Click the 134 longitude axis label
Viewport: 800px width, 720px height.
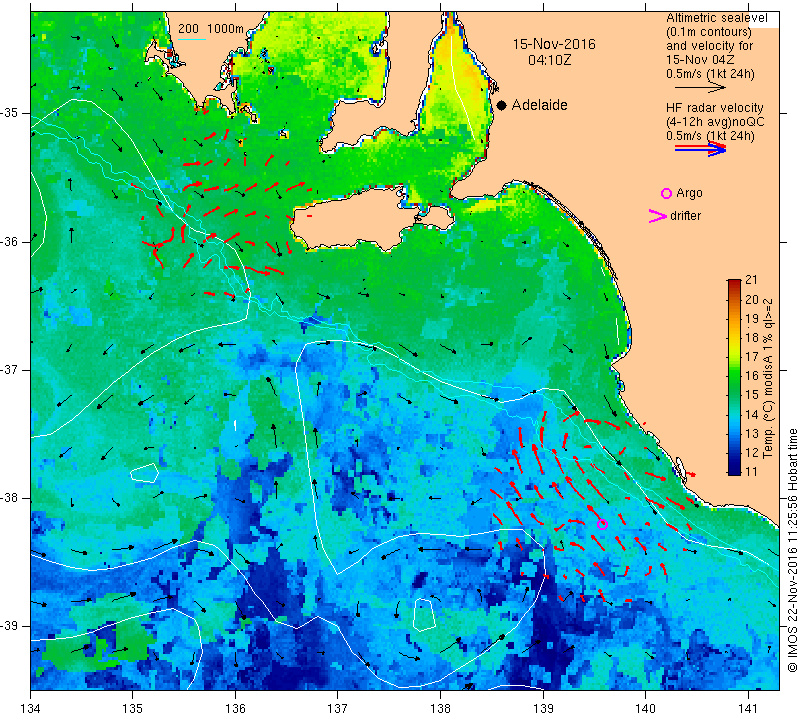click(31, 708)
